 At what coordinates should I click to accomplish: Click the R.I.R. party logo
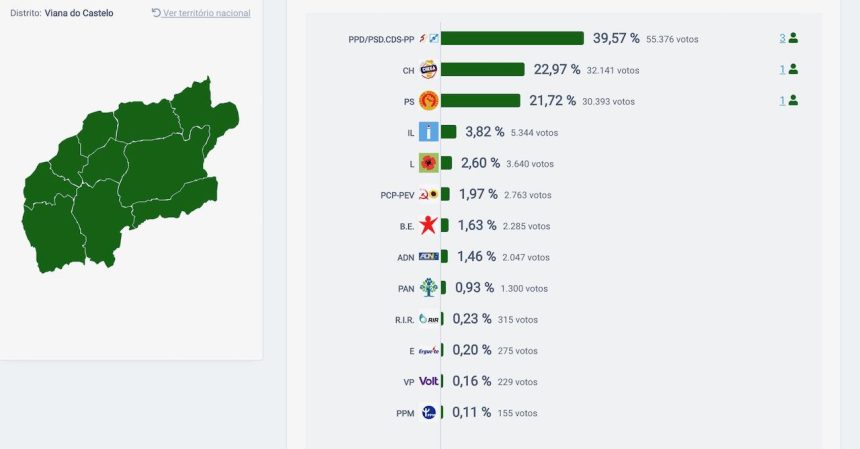pyautogui.click(x=429, y=319)
